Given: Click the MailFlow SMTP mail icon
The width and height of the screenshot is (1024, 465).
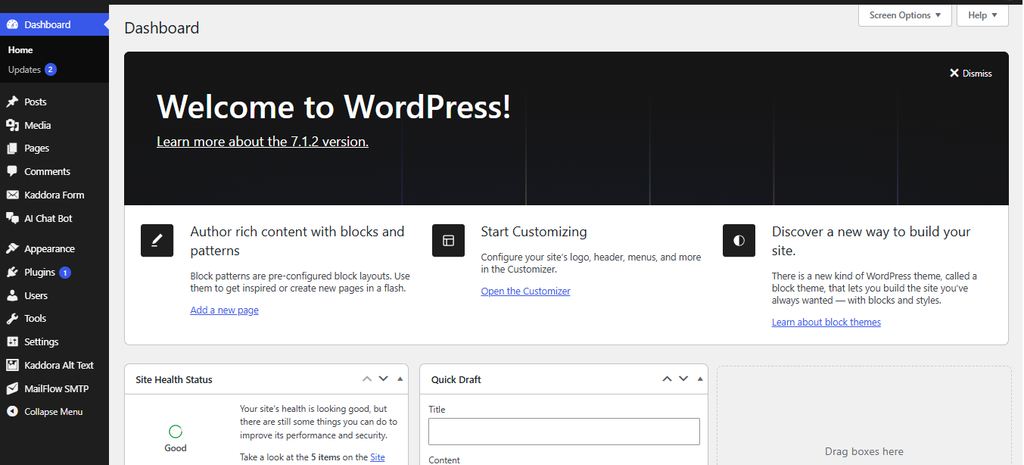Looking at the screenshot, I should click(12, 389).
